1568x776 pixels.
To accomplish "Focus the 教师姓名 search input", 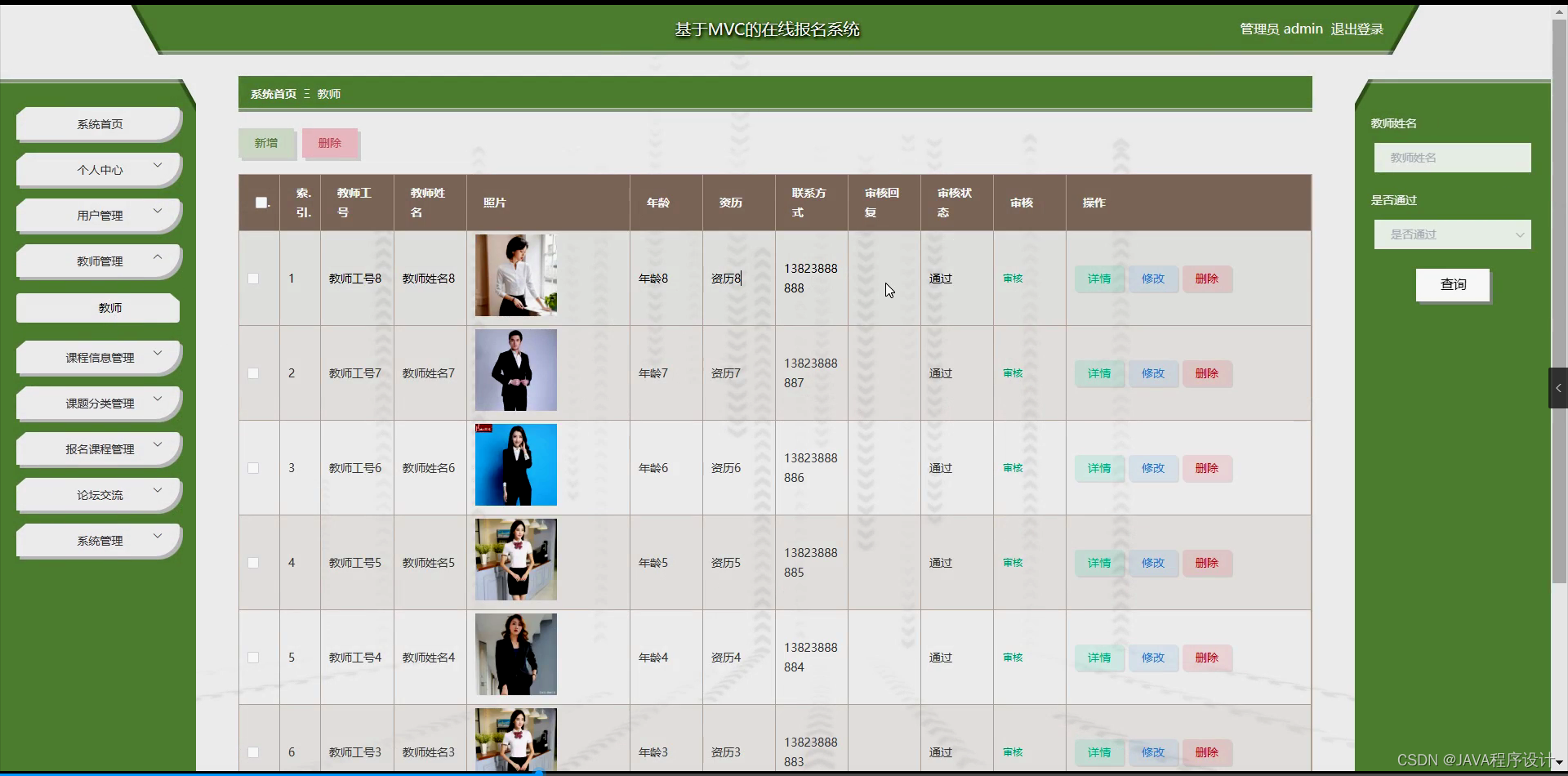I will 1452,158.
